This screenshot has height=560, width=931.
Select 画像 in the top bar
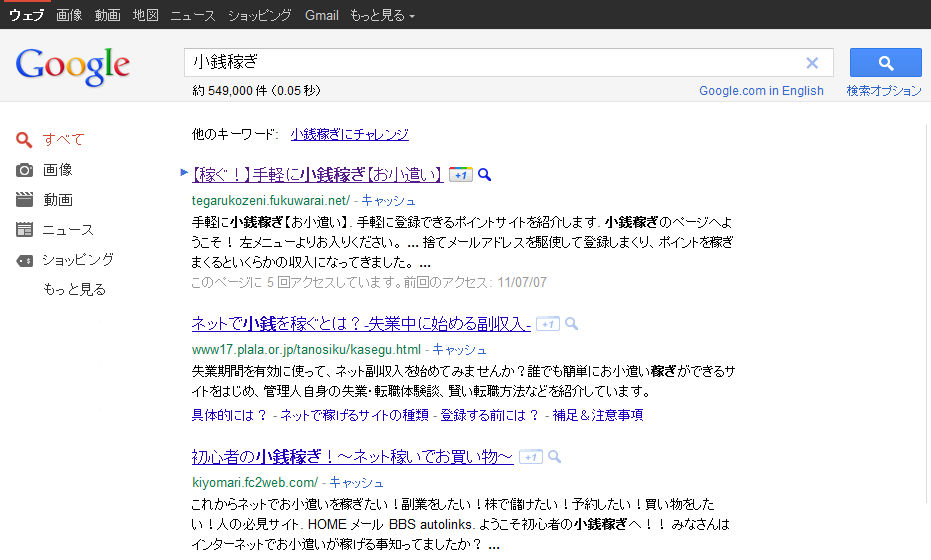[x=69, y=15]
